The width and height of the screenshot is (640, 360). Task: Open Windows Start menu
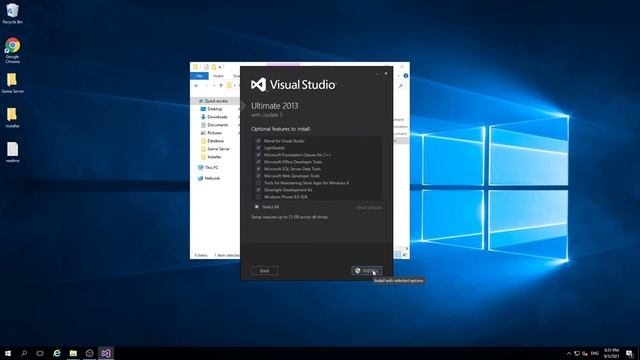point(8,353)
